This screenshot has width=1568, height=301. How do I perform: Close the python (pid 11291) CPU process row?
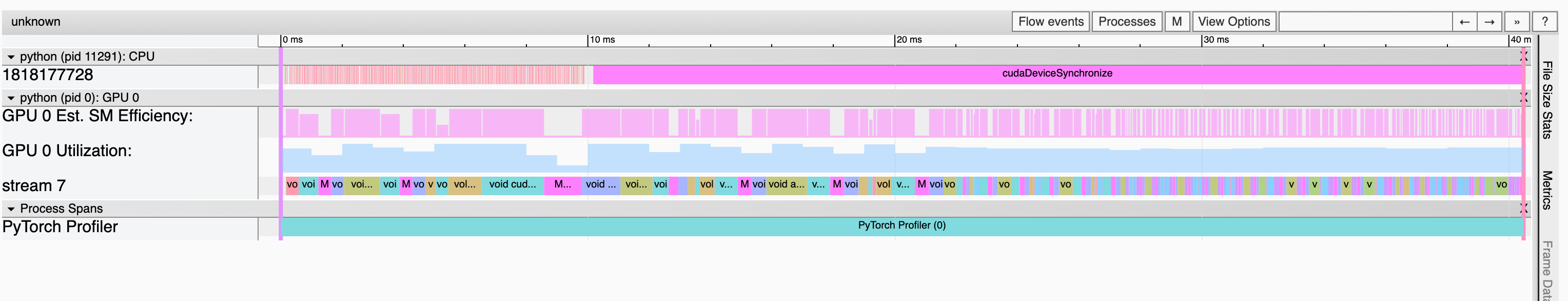pyautogui.click(x=1523, y=57)
